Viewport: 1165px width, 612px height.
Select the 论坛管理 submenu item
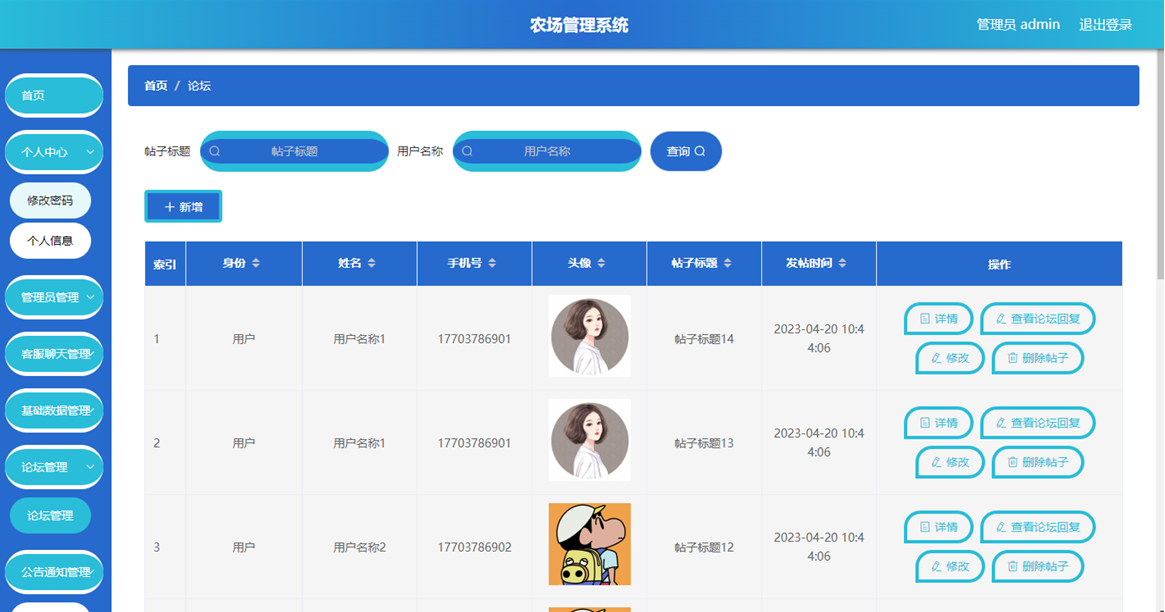[x=51, y=515]
